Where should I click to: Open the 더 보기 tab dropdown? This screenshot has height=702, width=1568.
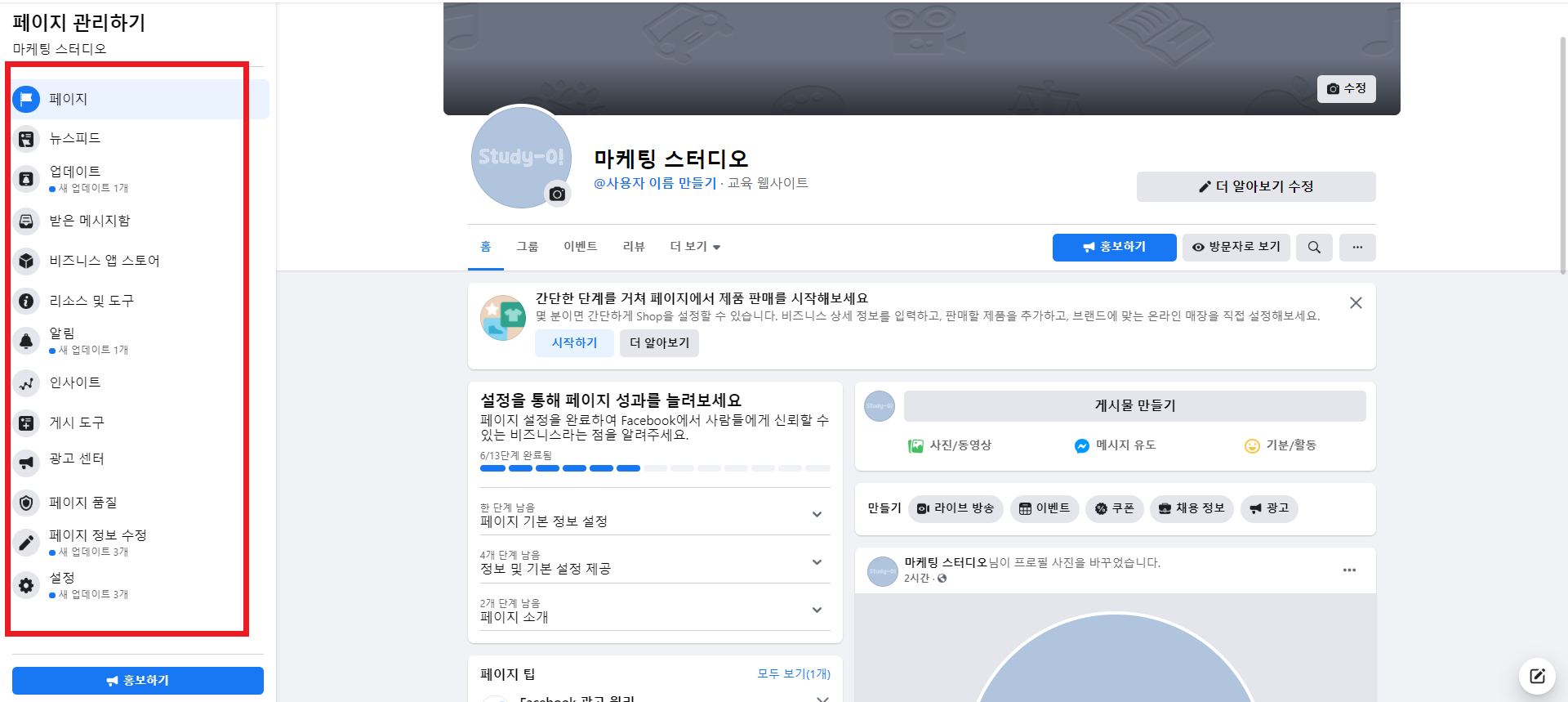tap(695, 247)
